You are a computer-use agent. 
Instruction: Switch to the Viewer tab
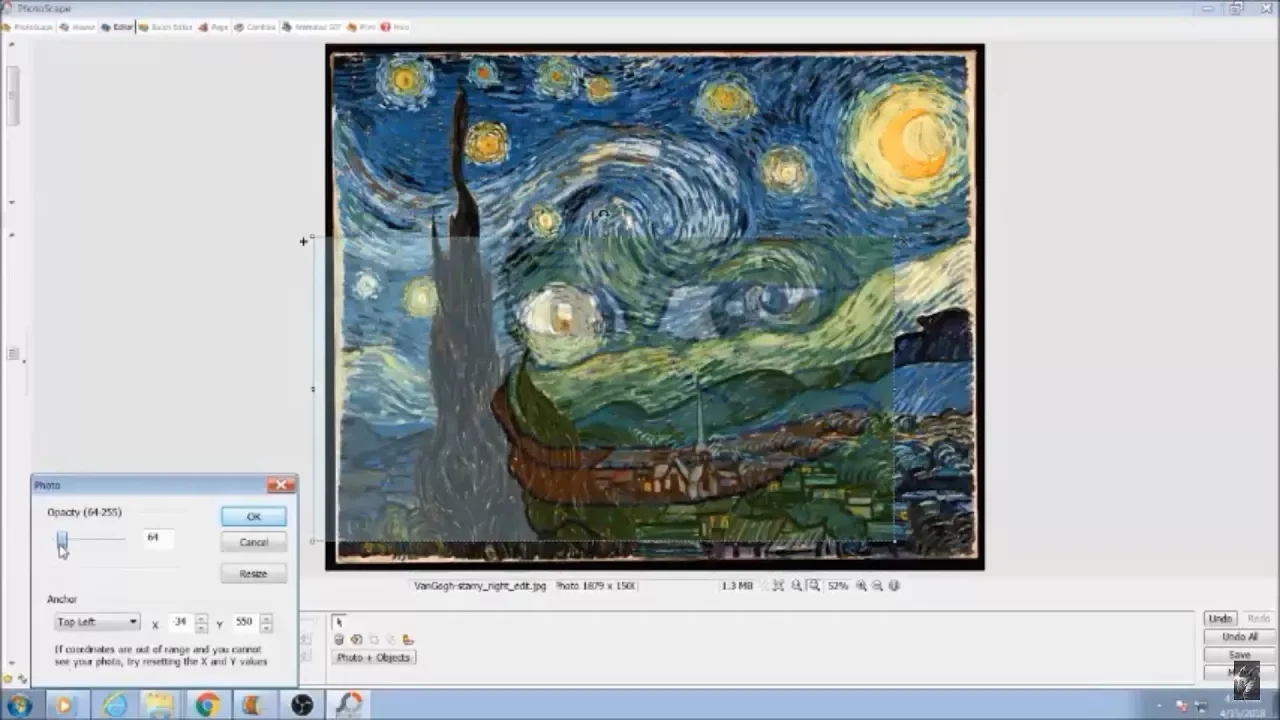[77, 27]
